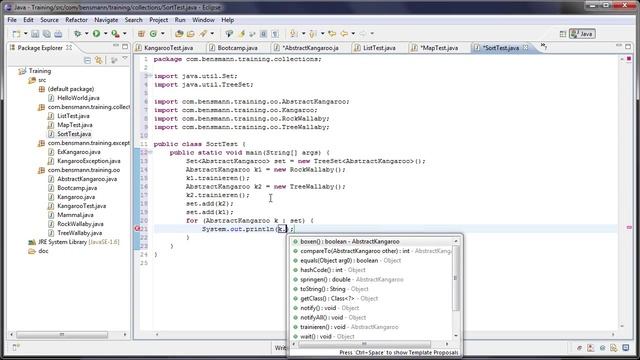Click the Print toolbar icon
The image size is (640, 360).
click(58, 34)
